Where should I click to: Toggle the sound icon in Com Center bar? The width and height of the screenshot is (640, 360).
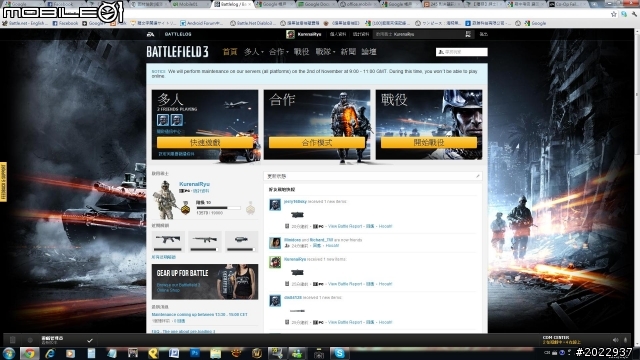click(616, 340)
